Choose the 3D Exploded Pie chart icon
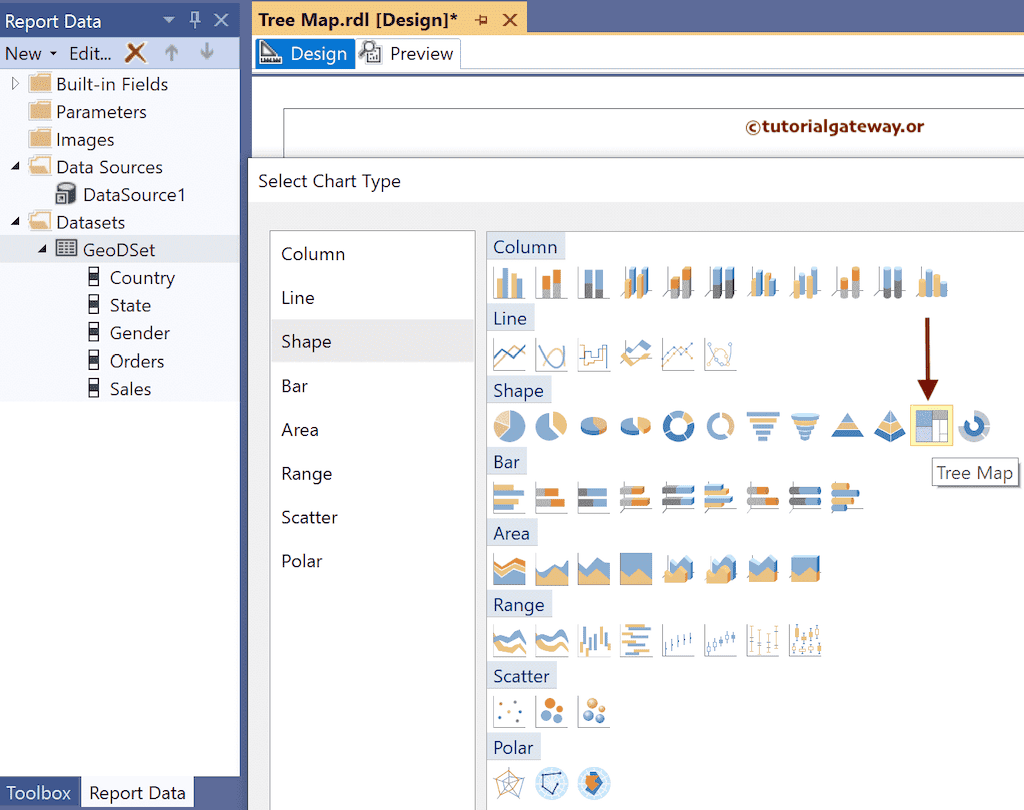This screenshot has height=810, width=1024. 635,425
